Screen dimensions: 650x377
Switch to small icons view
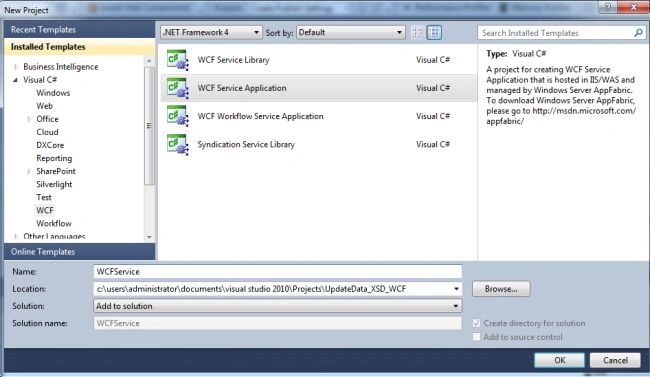[x=417, y=32]
